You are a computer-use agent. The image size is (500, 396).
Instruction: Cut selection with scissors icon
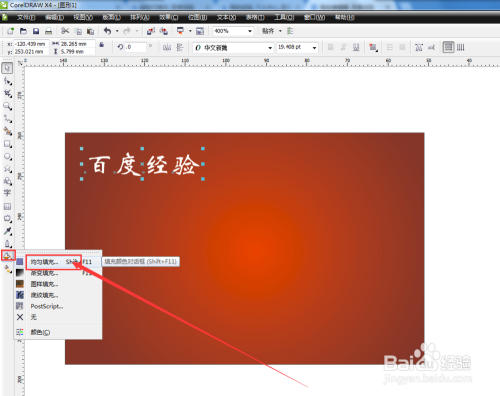coord(65,31)
